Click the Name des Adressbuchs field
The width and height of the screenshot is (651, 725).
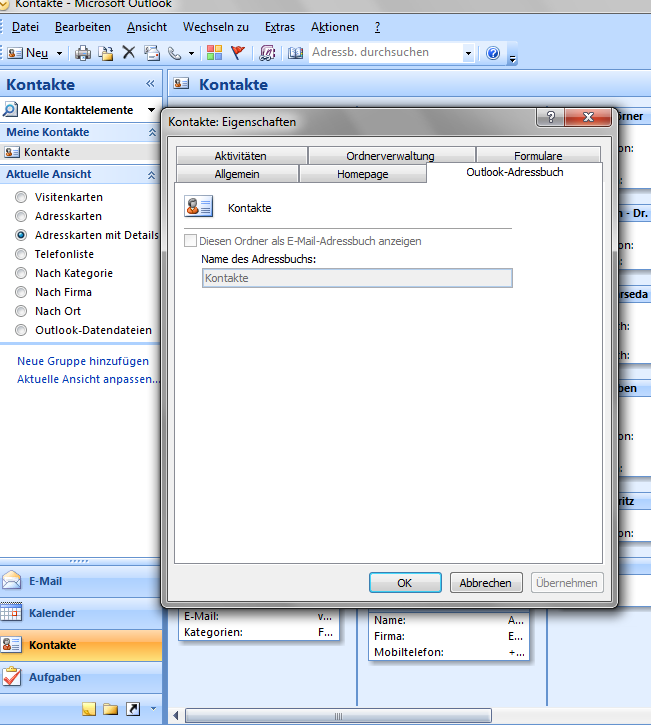tap(357, 278)
